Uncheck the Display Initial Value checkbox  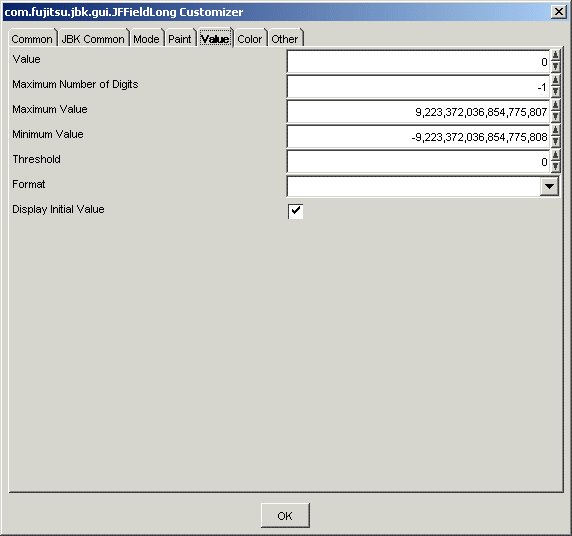[x=295, y=211]
